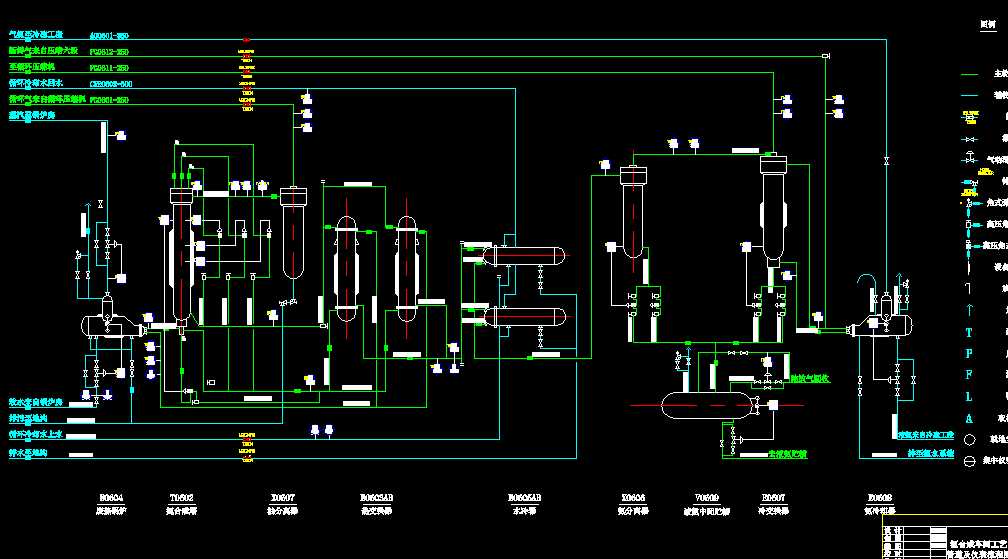Select the upward arrow legend symbol
Screen dimensions: 1008x559
click(x=969, y=310)
